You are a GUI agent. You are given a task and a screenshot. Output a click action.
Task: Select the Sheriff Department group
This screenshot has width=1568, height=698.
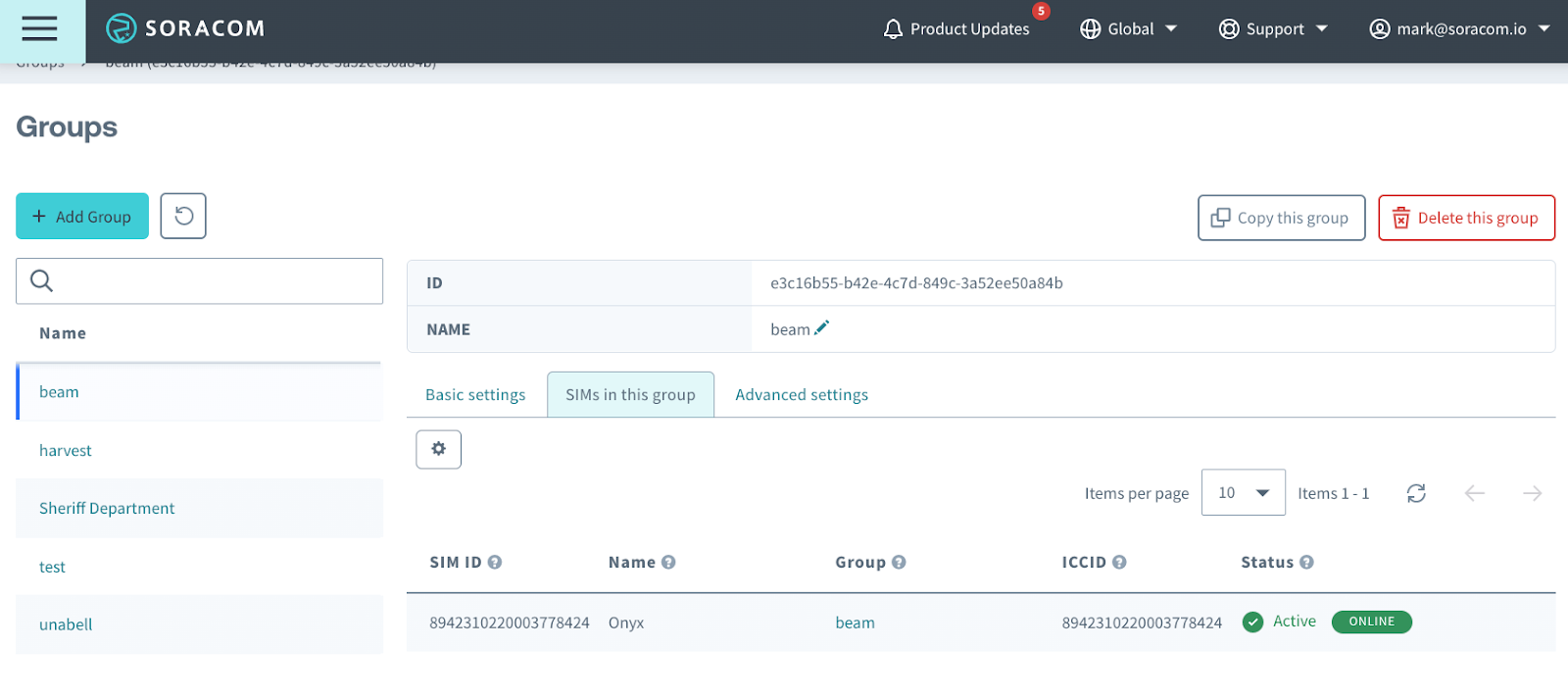point(199,508)
